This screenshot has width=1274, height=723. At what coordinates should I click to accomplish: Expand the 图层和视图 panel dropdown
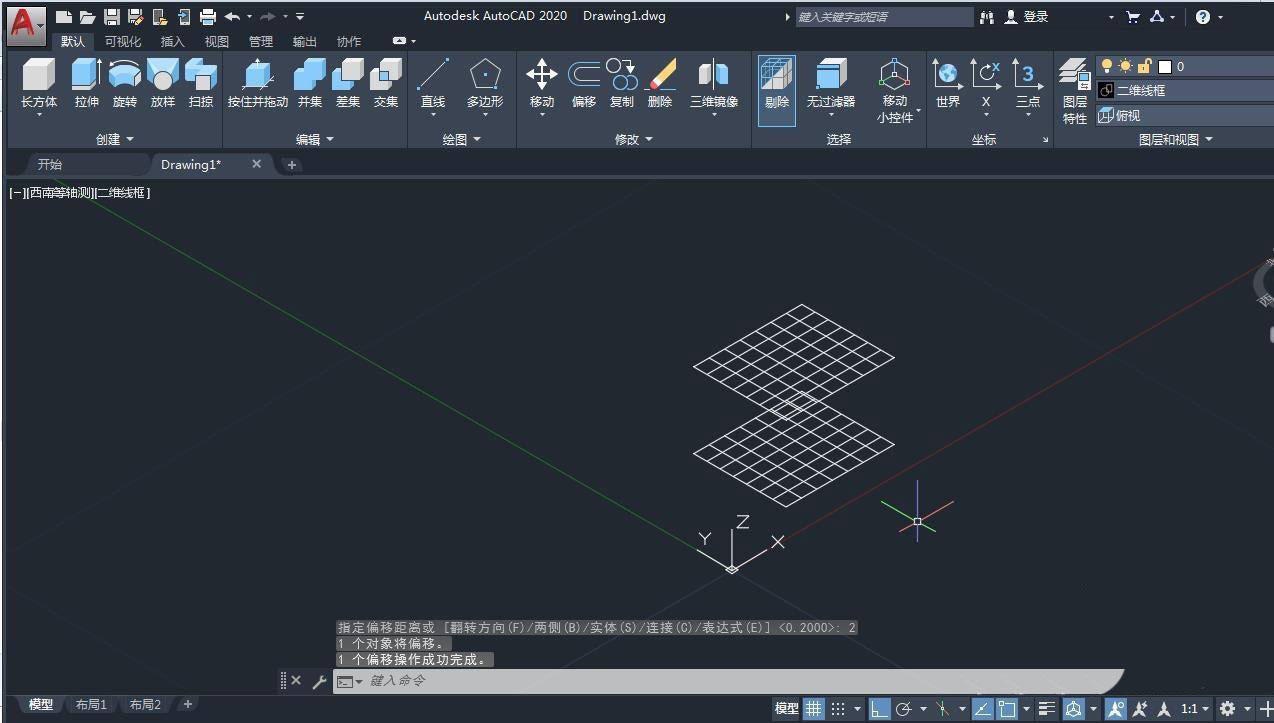pos(1175,139)
